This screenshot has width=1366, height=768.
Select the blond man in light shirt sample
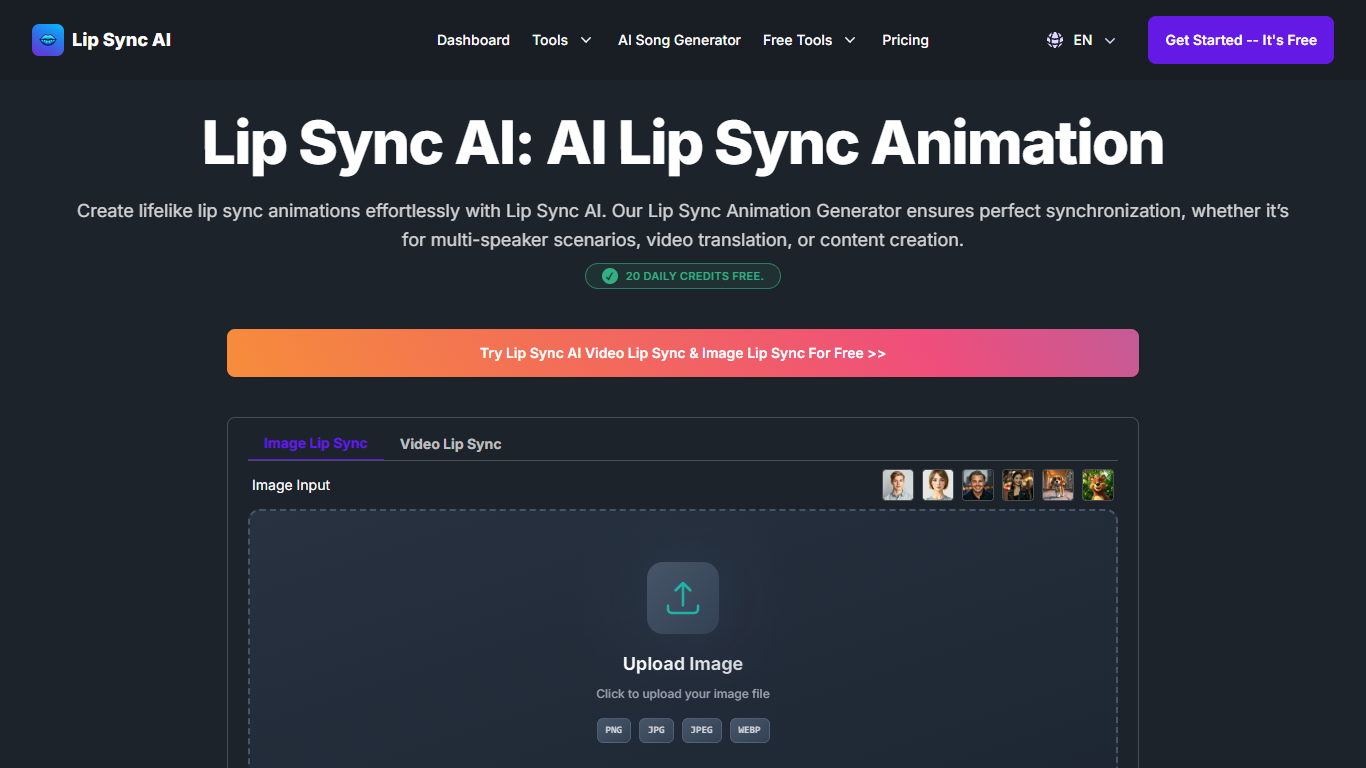tap(898, 485)
